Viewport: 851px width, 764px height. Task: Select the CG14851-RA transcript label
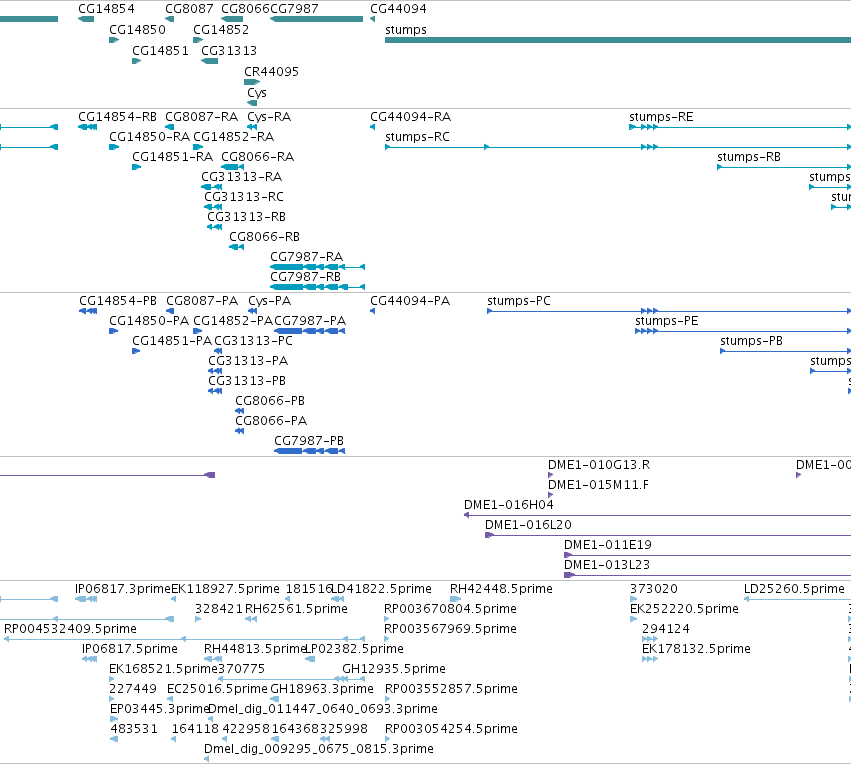[173, 157]
